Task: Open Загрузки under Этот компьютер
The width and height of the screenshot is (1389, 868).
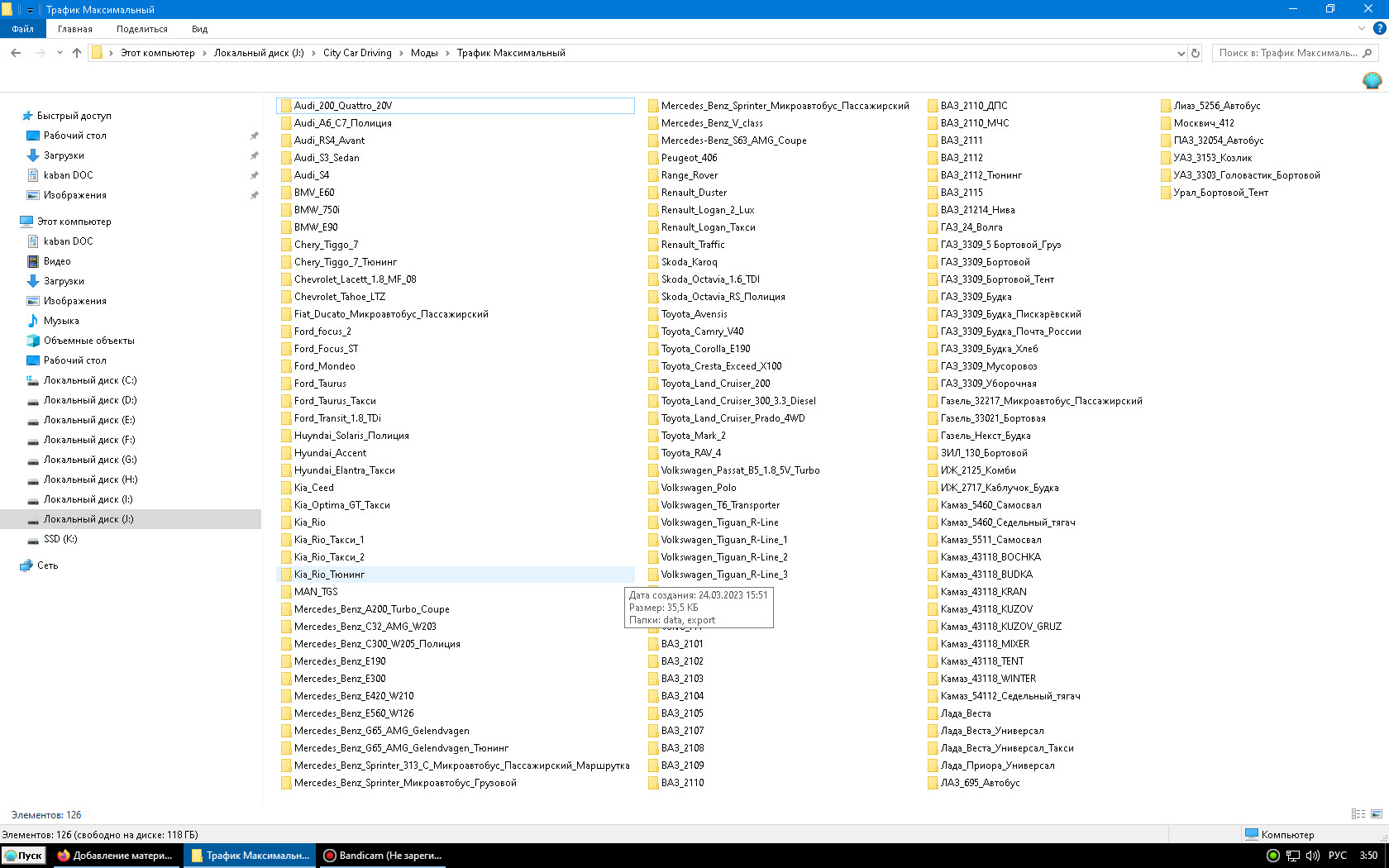Action: point(64,281)
